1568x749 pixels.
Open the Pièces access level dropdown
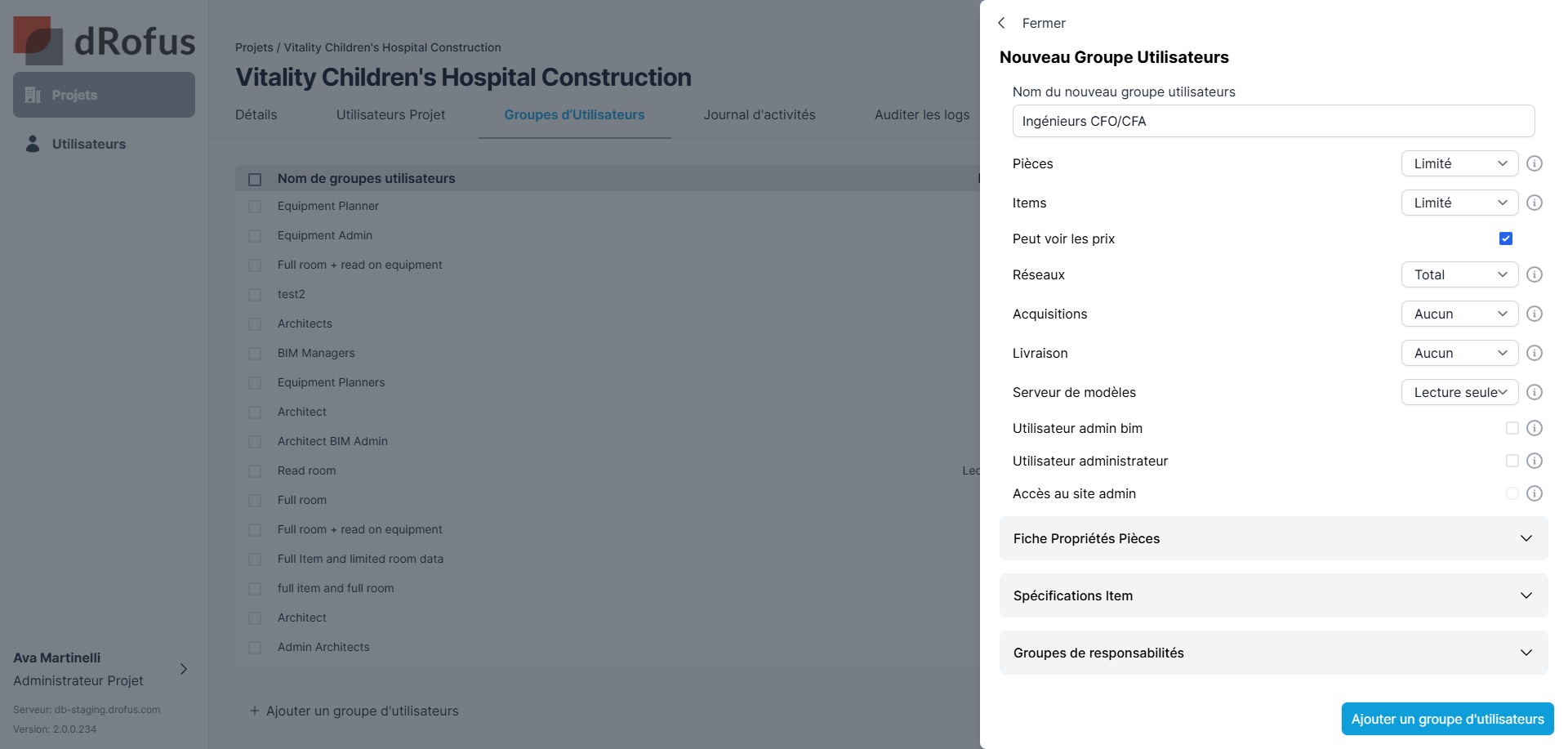[x=1459, y=163]
